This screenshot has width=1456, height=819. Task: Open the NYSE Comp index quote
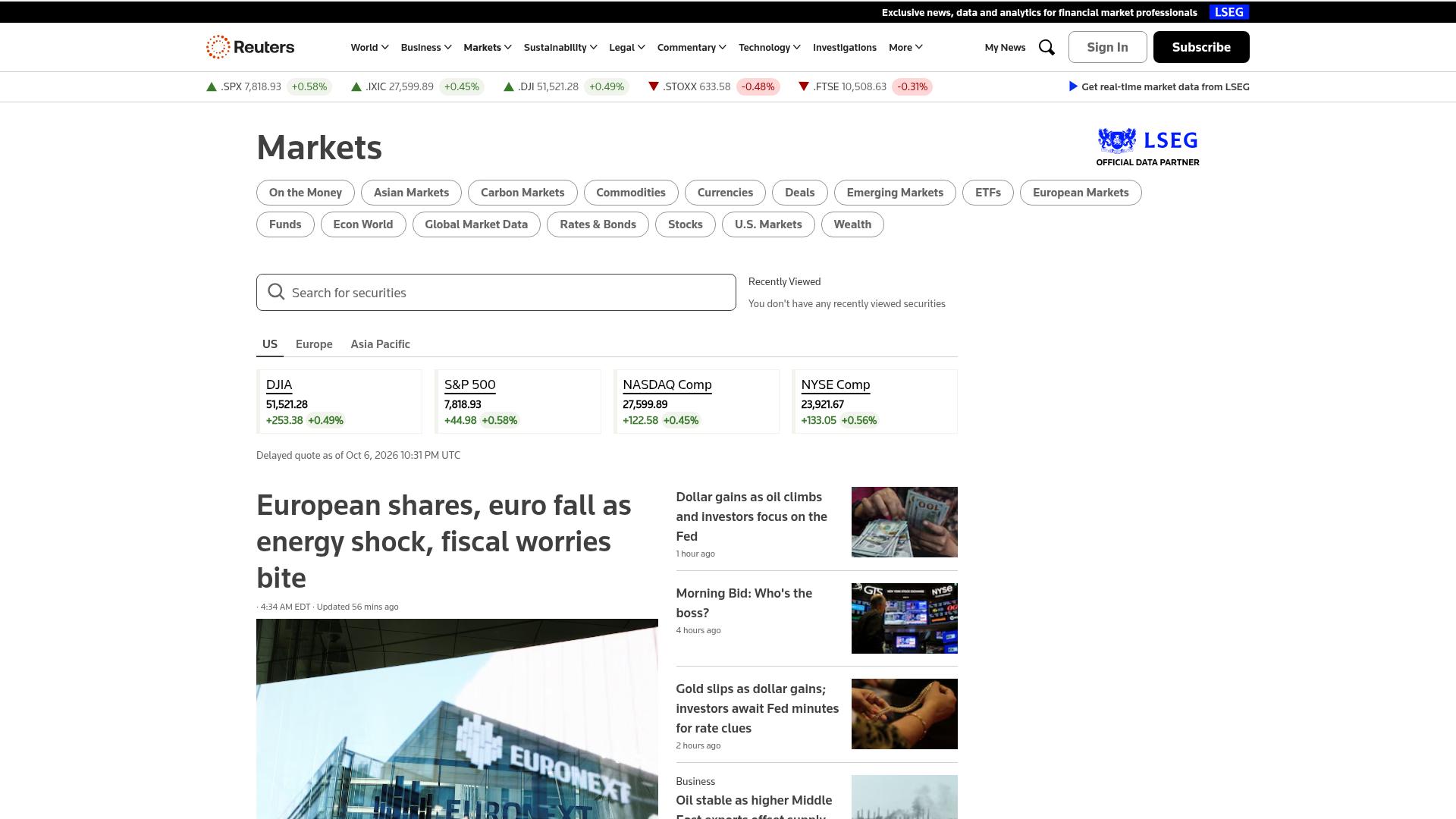point(836,384)
